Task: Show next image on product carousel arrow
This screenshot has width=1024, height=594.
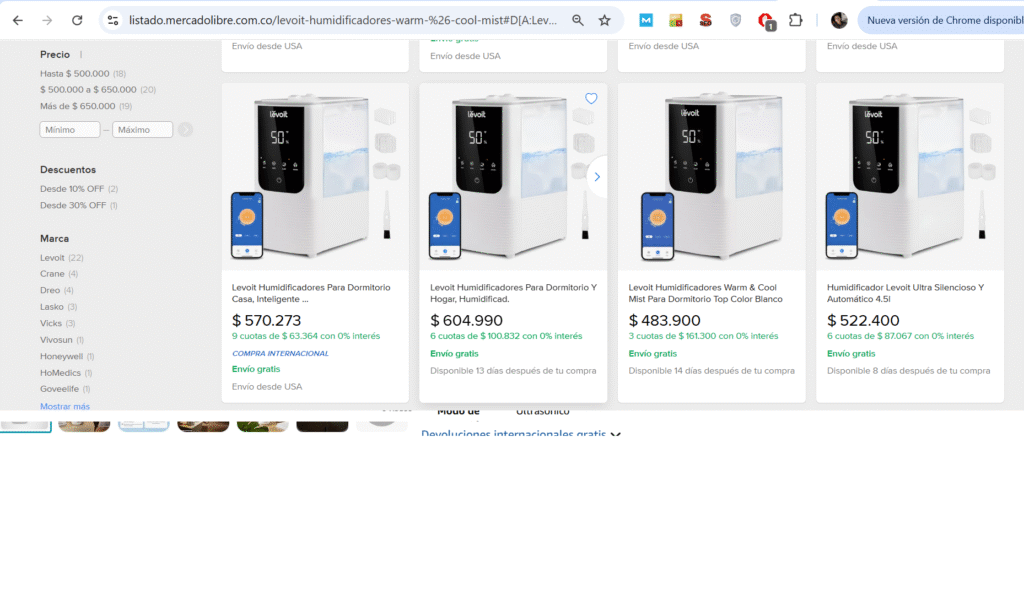Action: click(597, 177)
